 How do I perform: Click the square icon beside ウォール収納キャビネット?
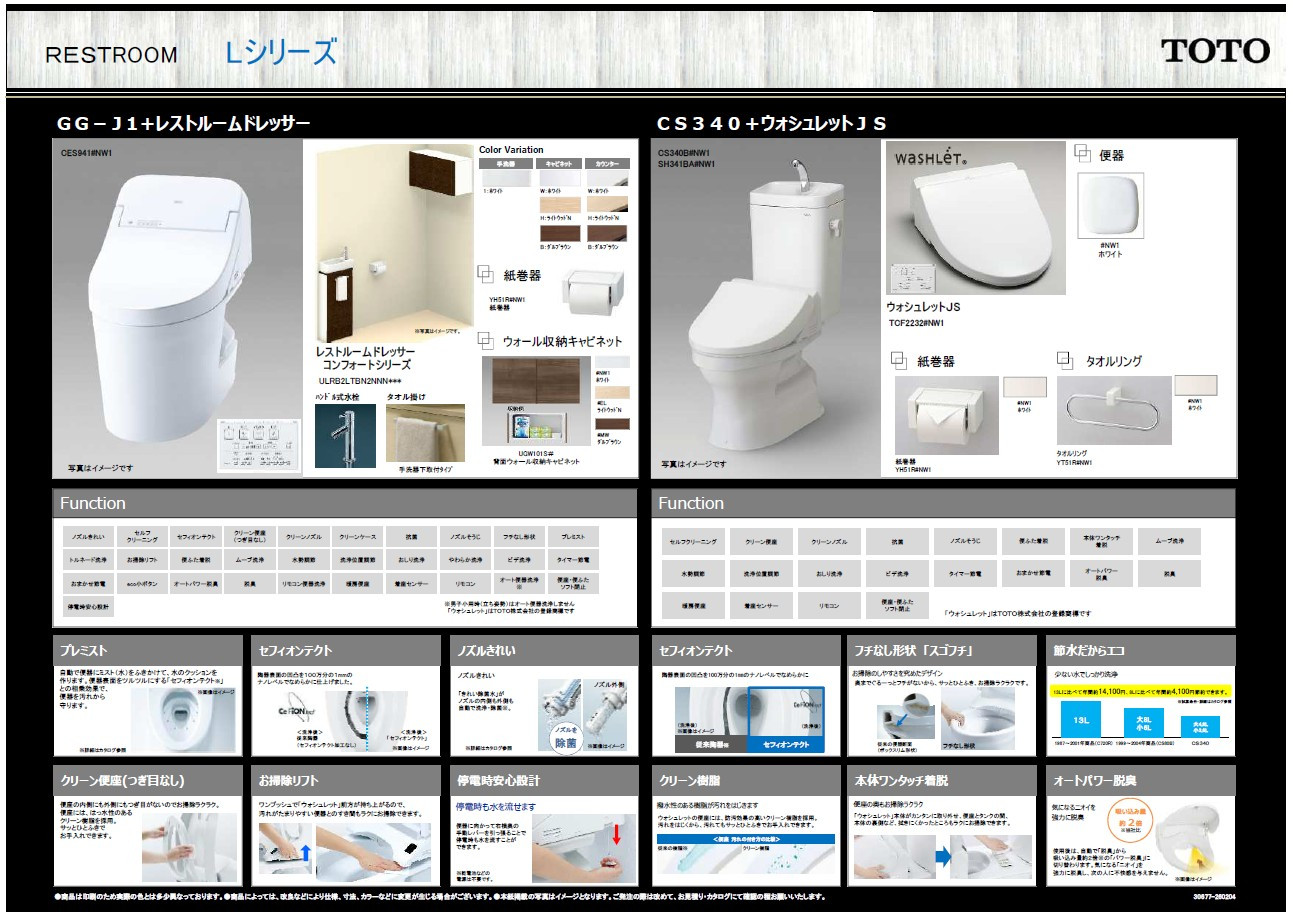click(x=485, y=340)
